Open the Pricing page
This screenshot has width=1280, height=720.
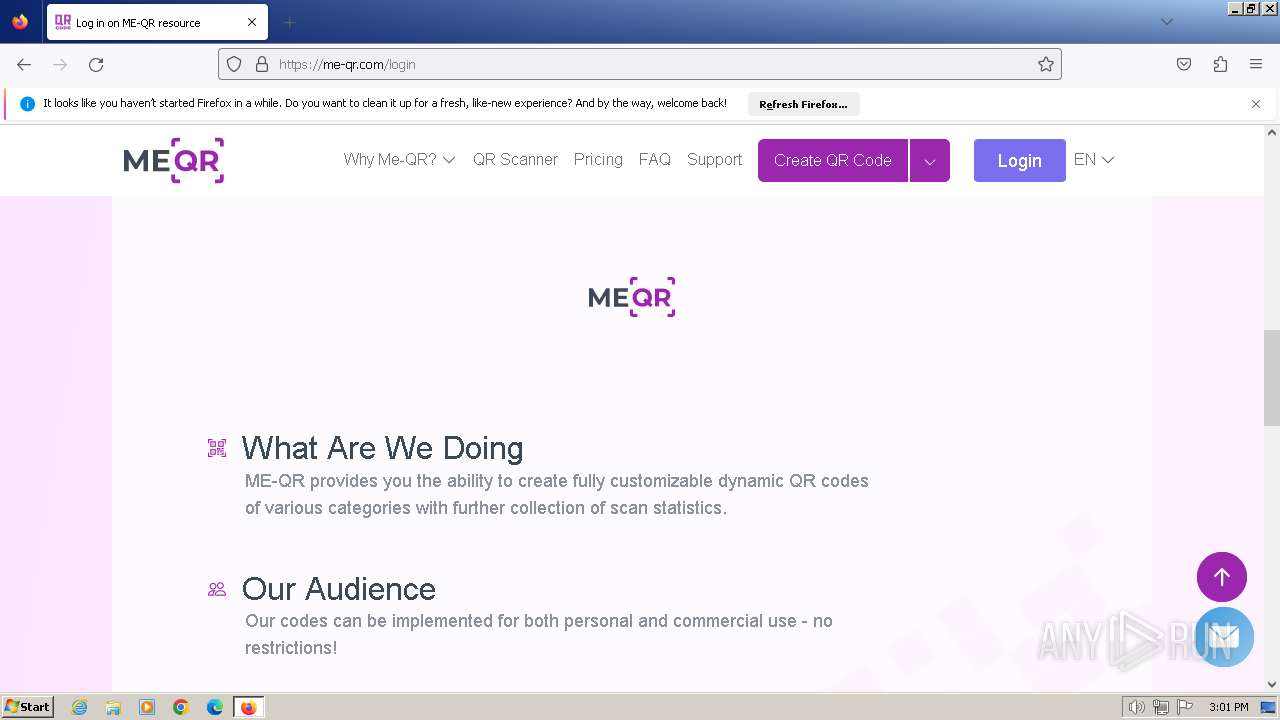(x=598, y=160)
